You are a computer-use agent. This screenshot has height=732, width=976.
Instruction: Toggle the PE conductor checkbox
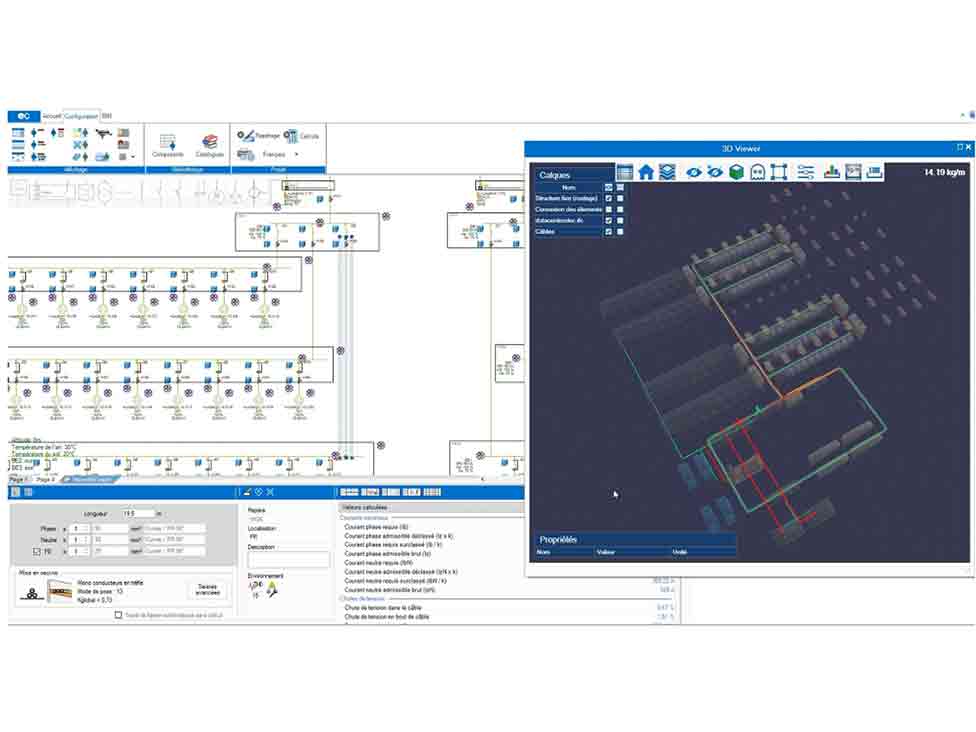pyautogui.click(x=38, y=551)
